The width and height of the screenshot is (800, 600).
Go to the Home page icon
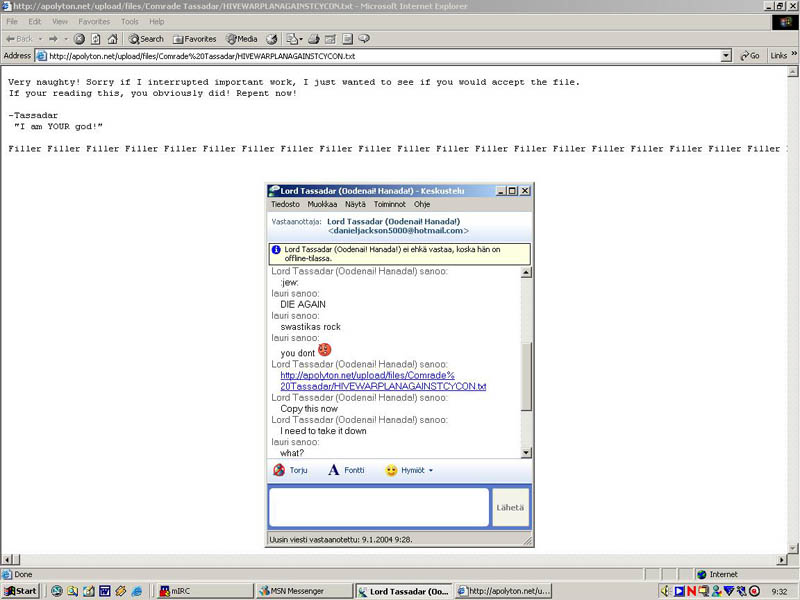[x=112, y=39]
